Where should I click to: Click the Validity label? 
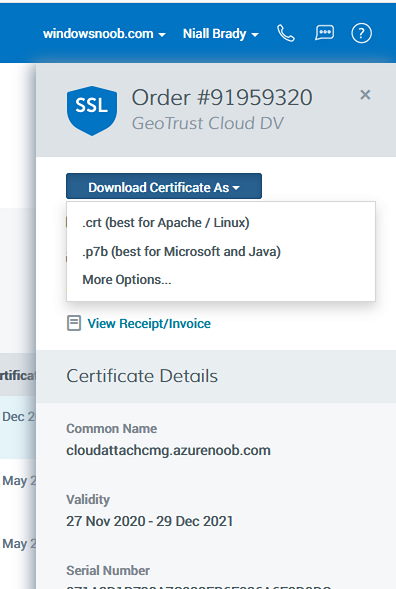[88, 500]
